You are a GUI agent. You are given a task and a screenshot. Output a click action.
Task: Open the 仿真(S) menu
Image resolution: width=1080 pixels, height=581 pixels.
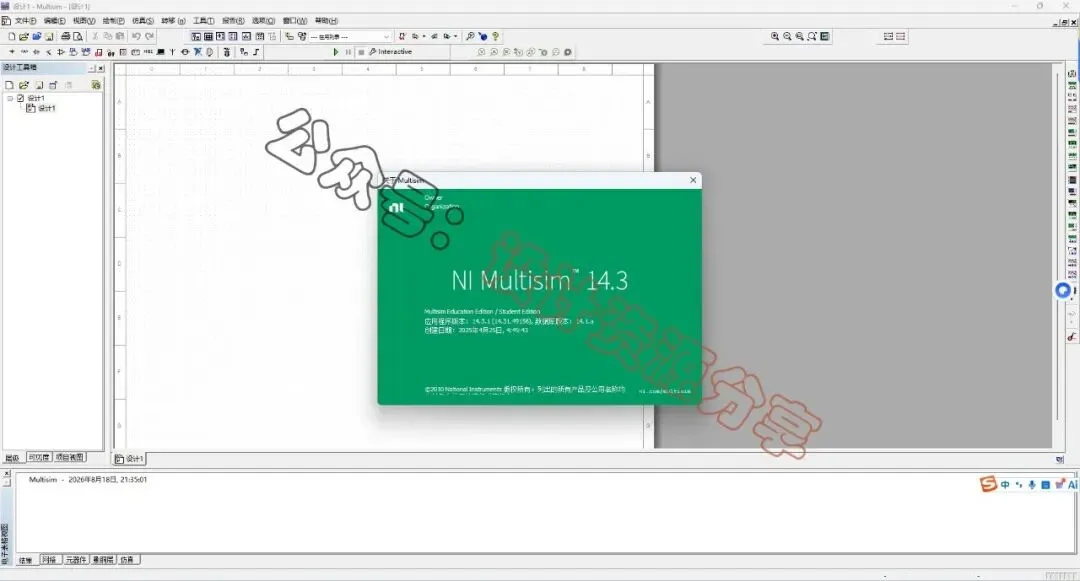143,21
